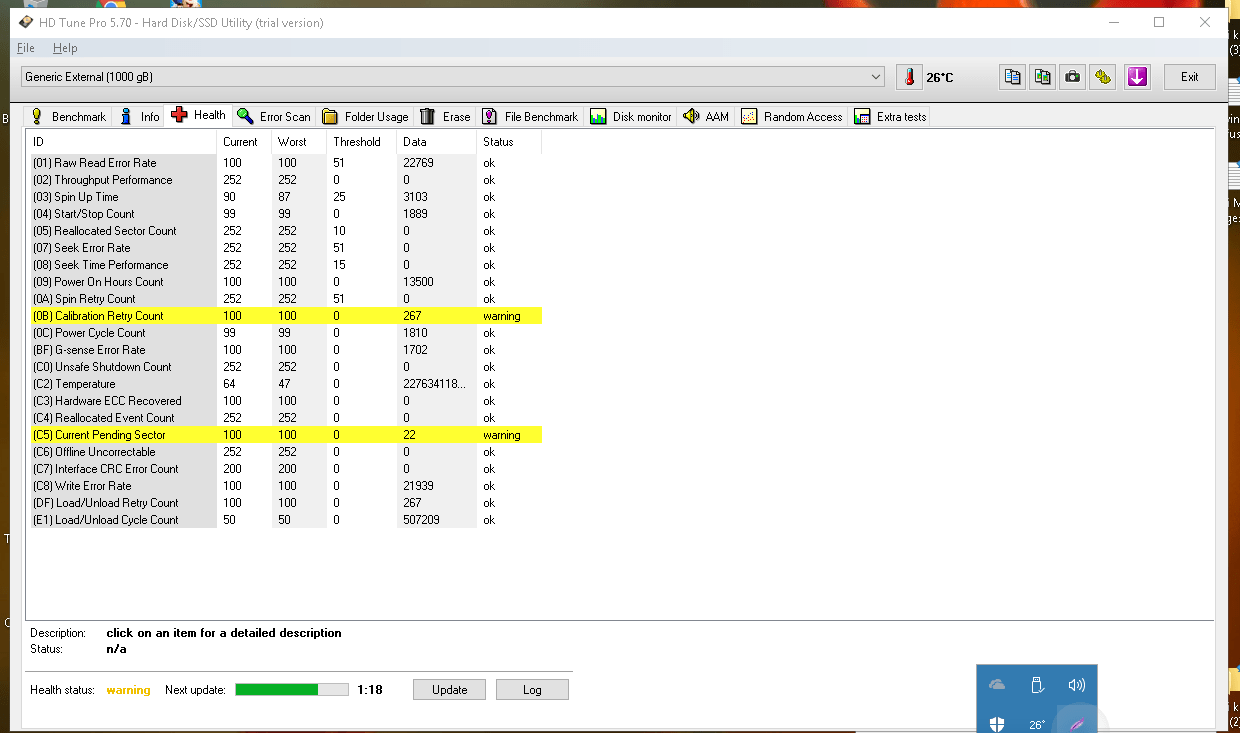Image resolution: width=1240 pixels, height=733 pixels.
Task: Select the G-sense Error Rate row
Action: pyautogui.click(x=286, y=350)
